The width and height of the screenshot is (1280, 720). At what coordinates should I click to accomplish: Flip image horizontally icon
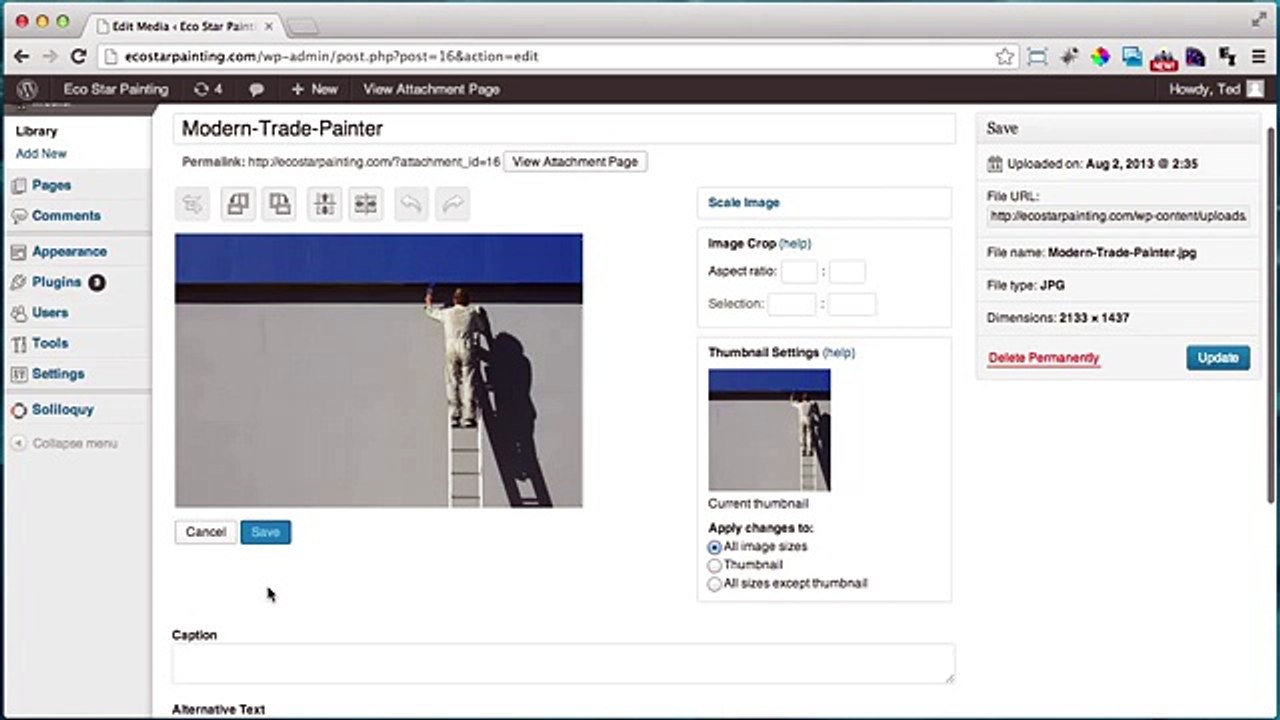(x=366, y=204)
